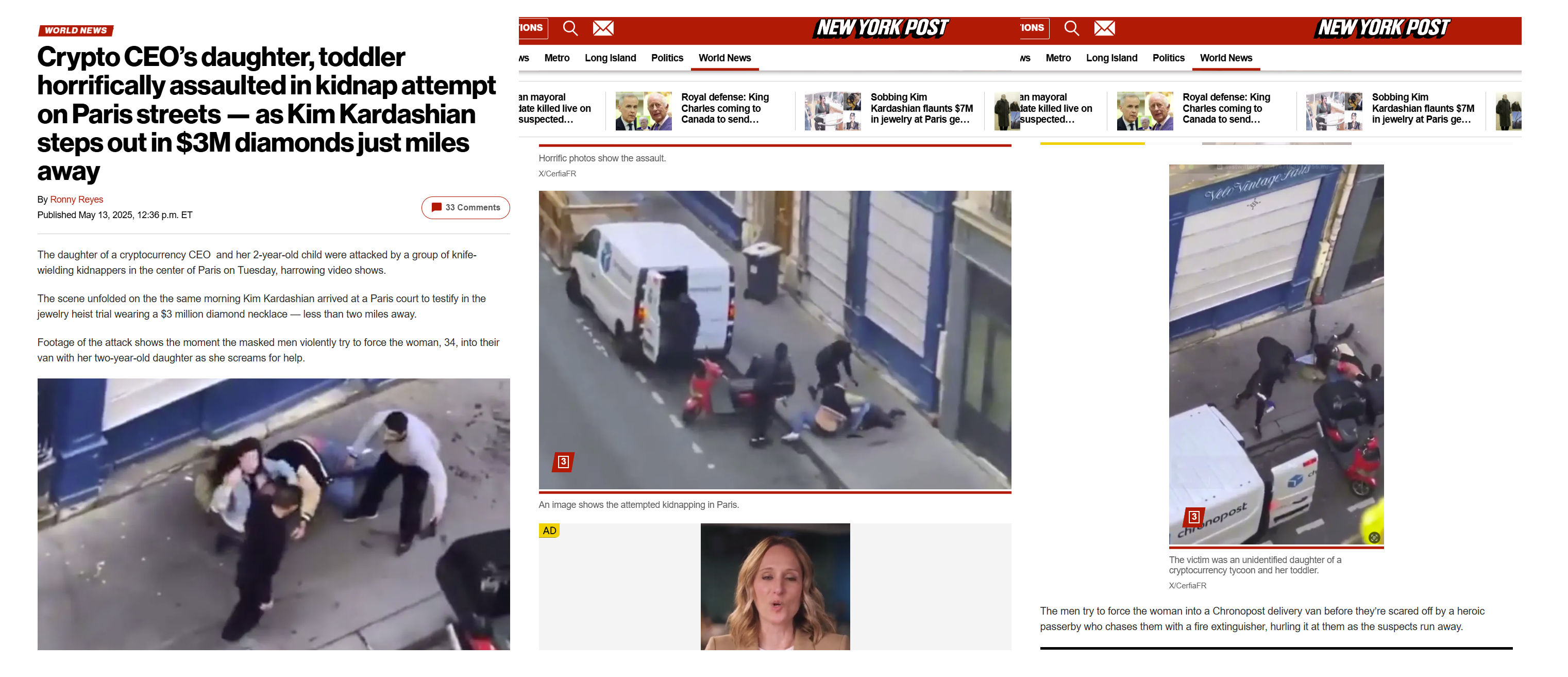
Task: Select Long Island tab in right panel nav
Action: pyautogui.click(x=1112, y=58)
